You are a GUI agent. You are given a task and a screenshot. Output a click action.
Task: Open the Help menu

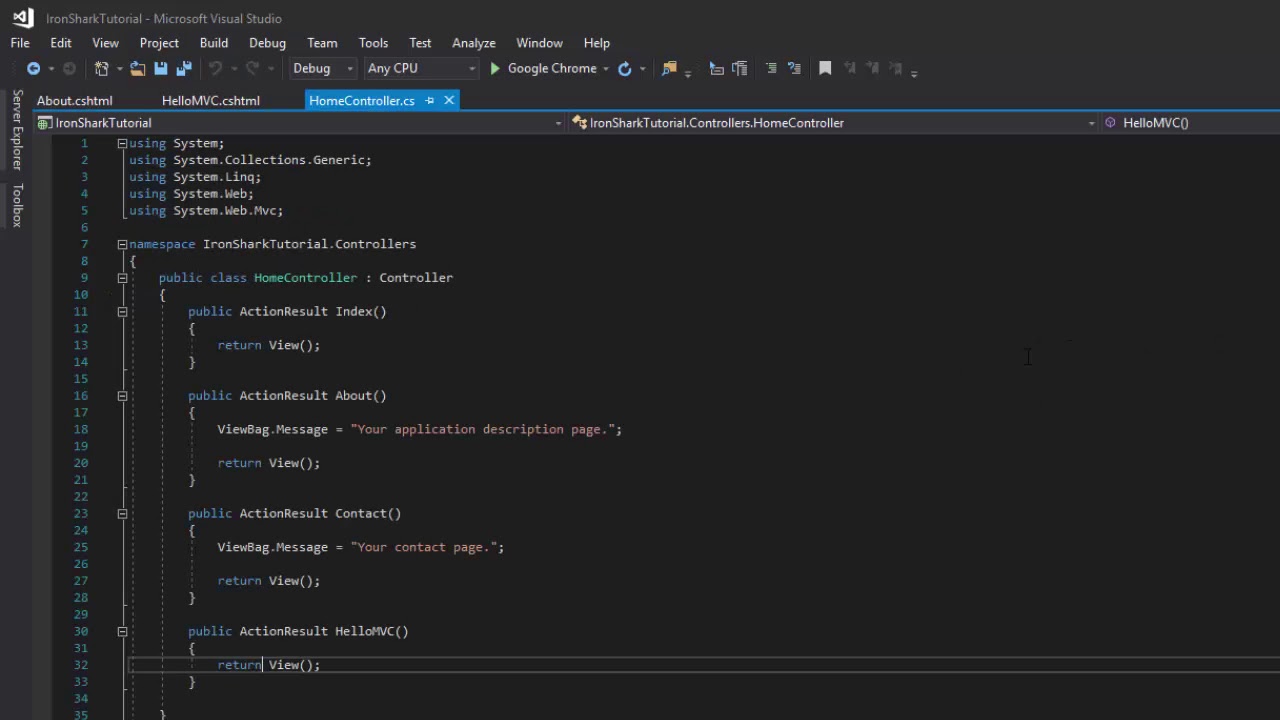click(597, 43)
